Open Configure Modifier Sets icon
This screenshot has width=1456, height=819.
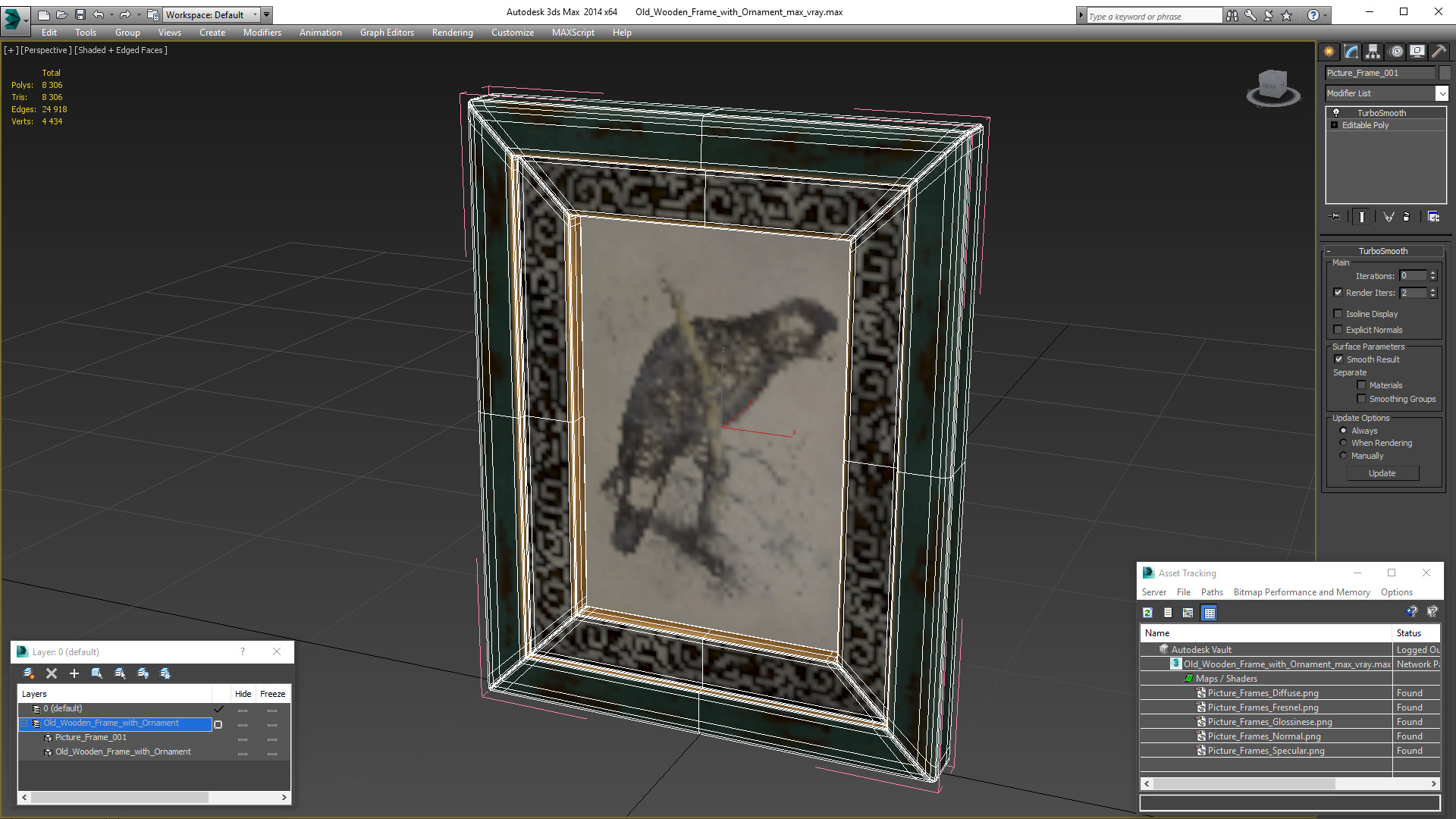(x=1433, y=217)
